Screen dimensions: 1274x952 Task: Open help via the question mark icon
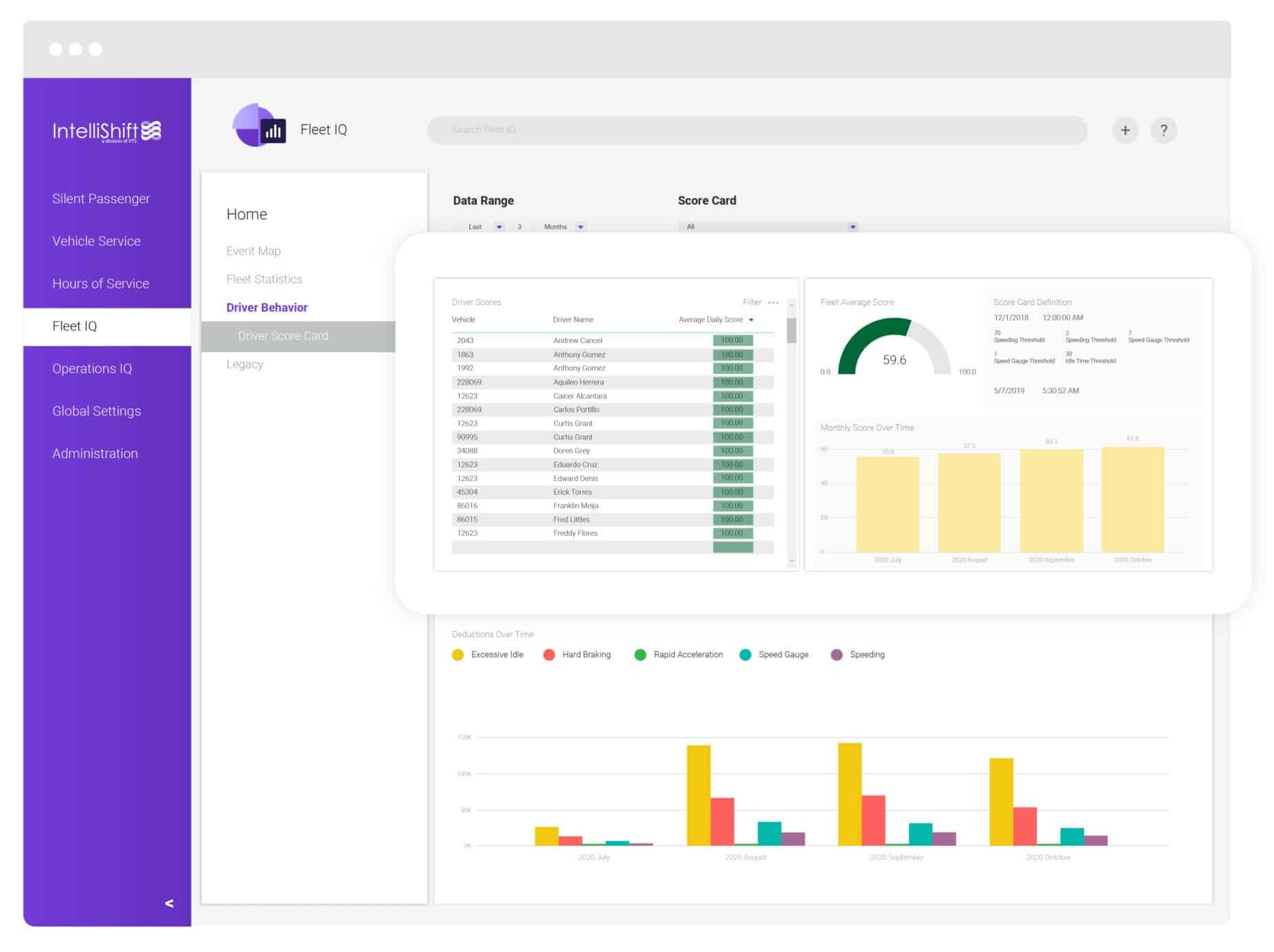(x=1163, y=129)
